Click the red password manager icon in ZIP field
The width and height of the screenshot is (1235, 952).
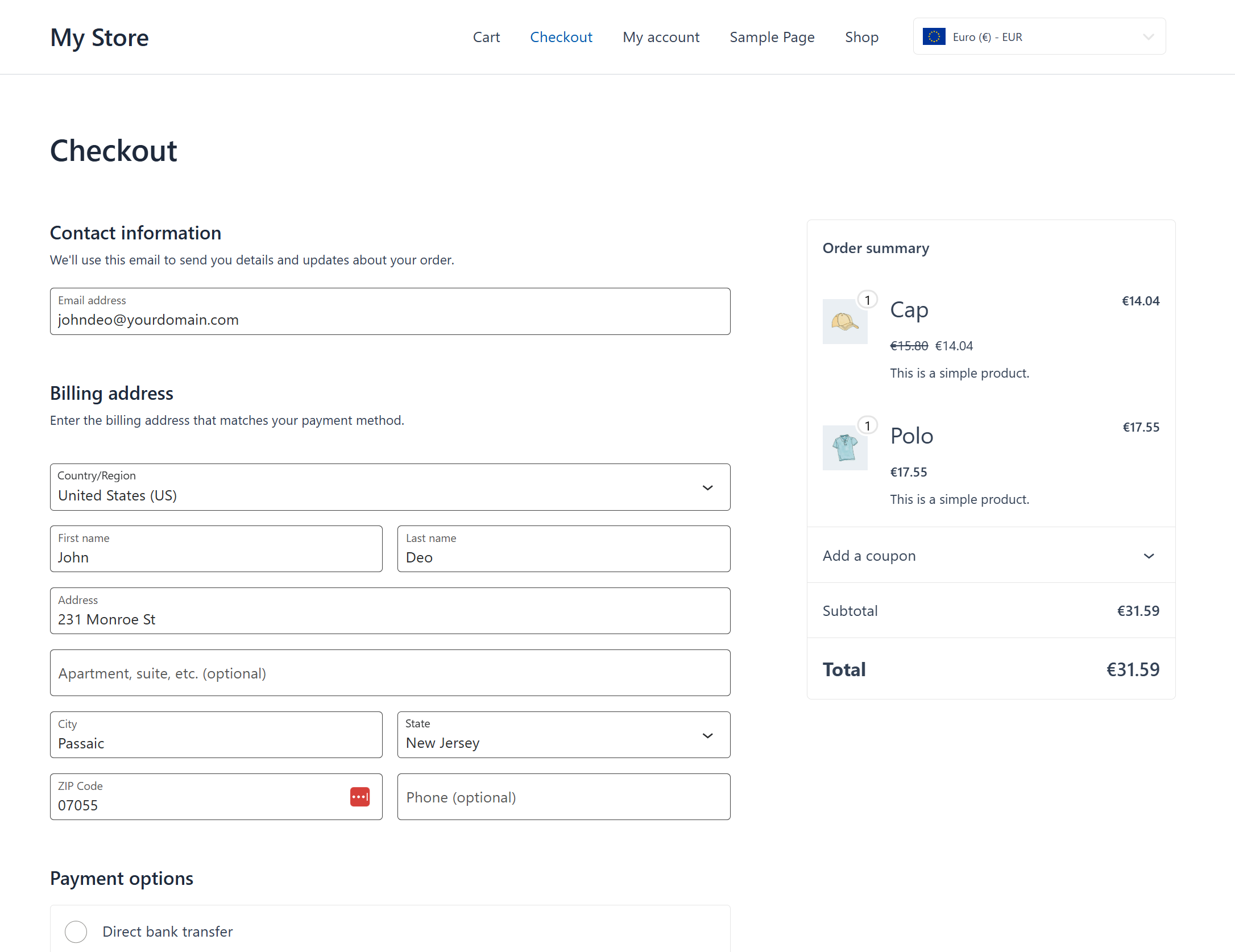pyautogui.click(x=360, y=797)
